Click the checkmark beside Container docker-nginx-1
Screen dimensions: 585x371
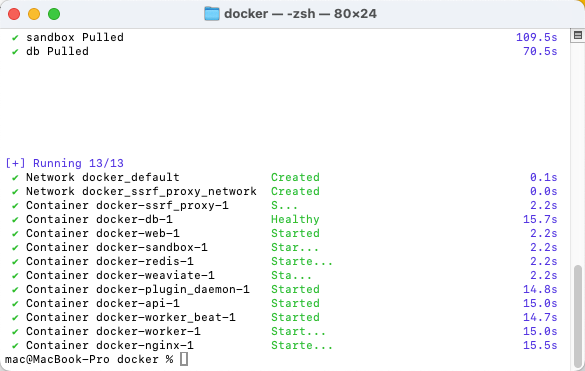pyautogui.click(x=15, y=346)
